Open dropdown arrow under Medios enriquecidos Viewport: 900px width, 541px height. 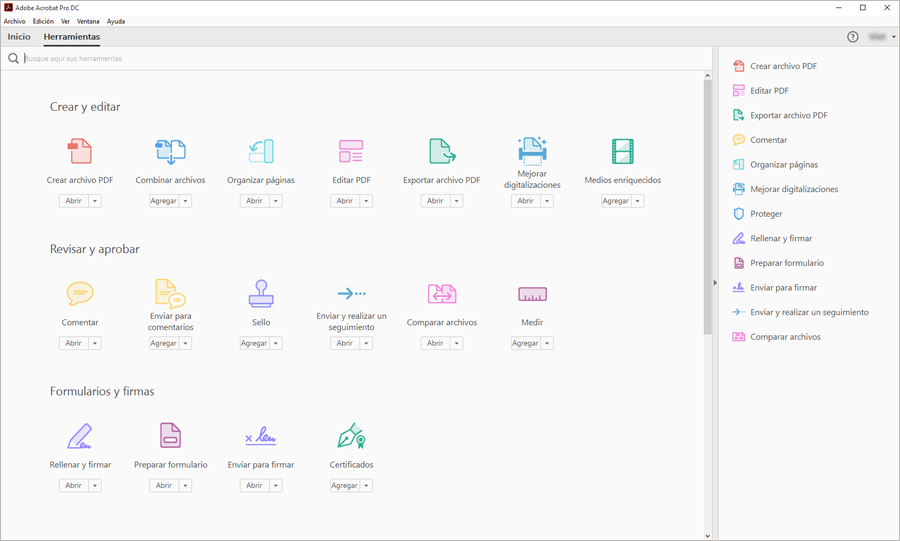point(638,201)
